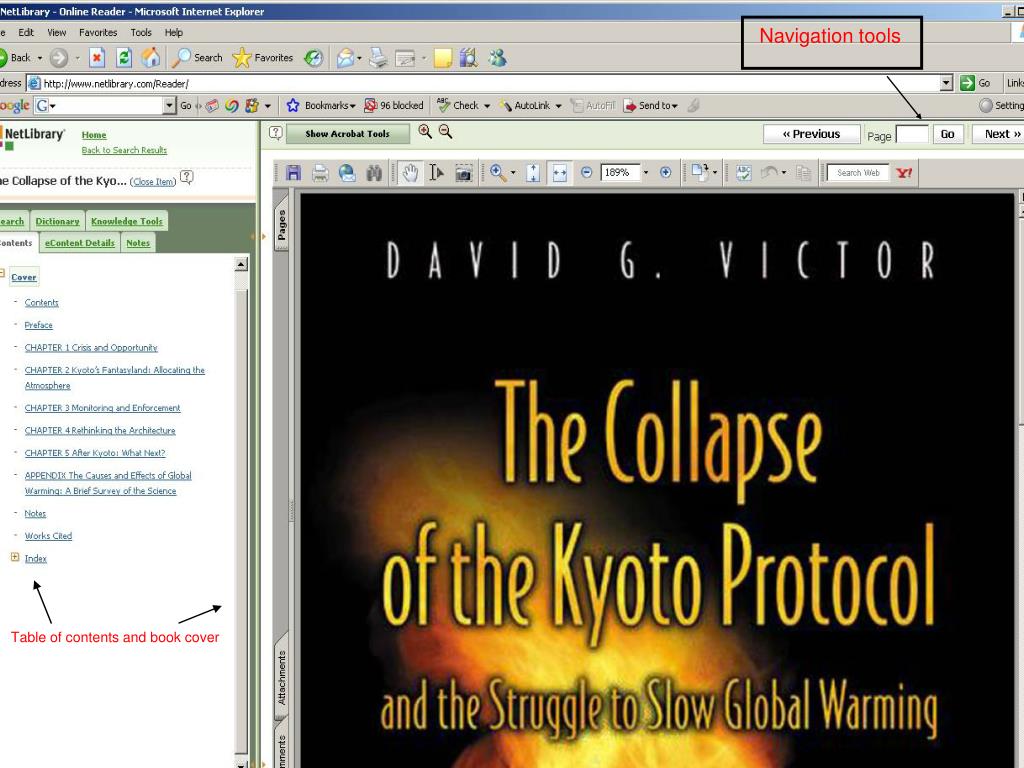
Task: Open the Favorites menu
Action: 98,32
